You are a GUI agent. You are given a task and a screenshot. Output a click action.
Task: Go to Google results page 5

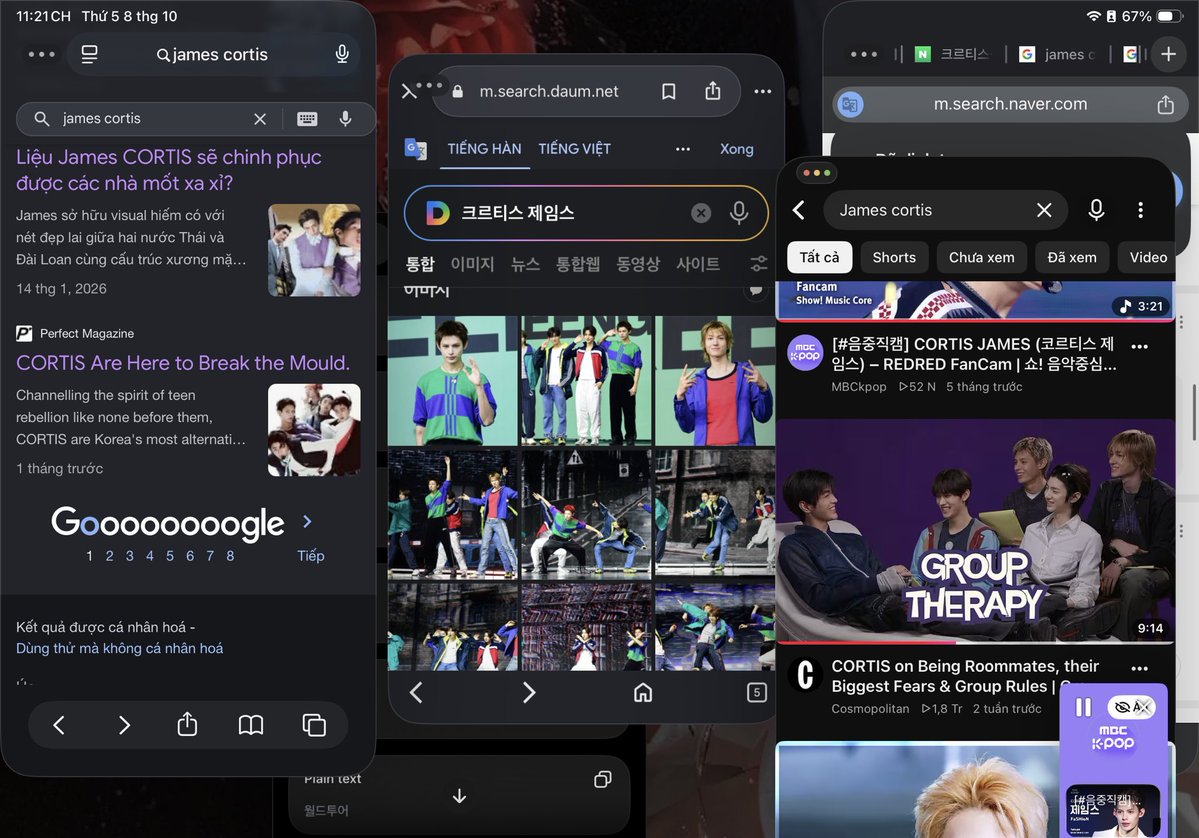coord(170,556)
